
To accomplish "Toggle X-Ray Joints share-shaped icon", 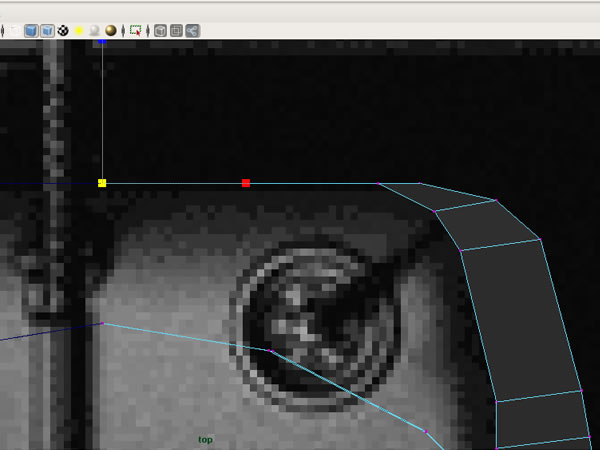I will [192, 31].
